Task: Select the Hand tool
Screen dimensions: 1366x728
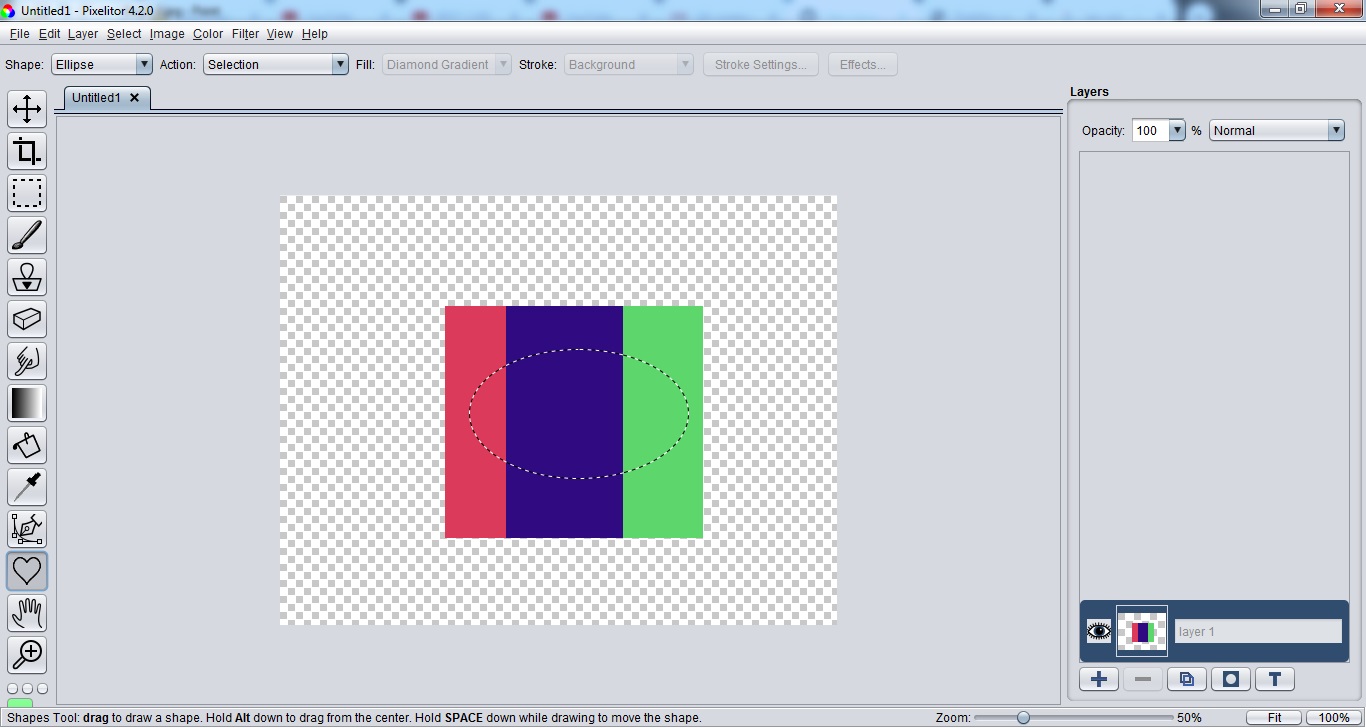Action: (27, 613)
